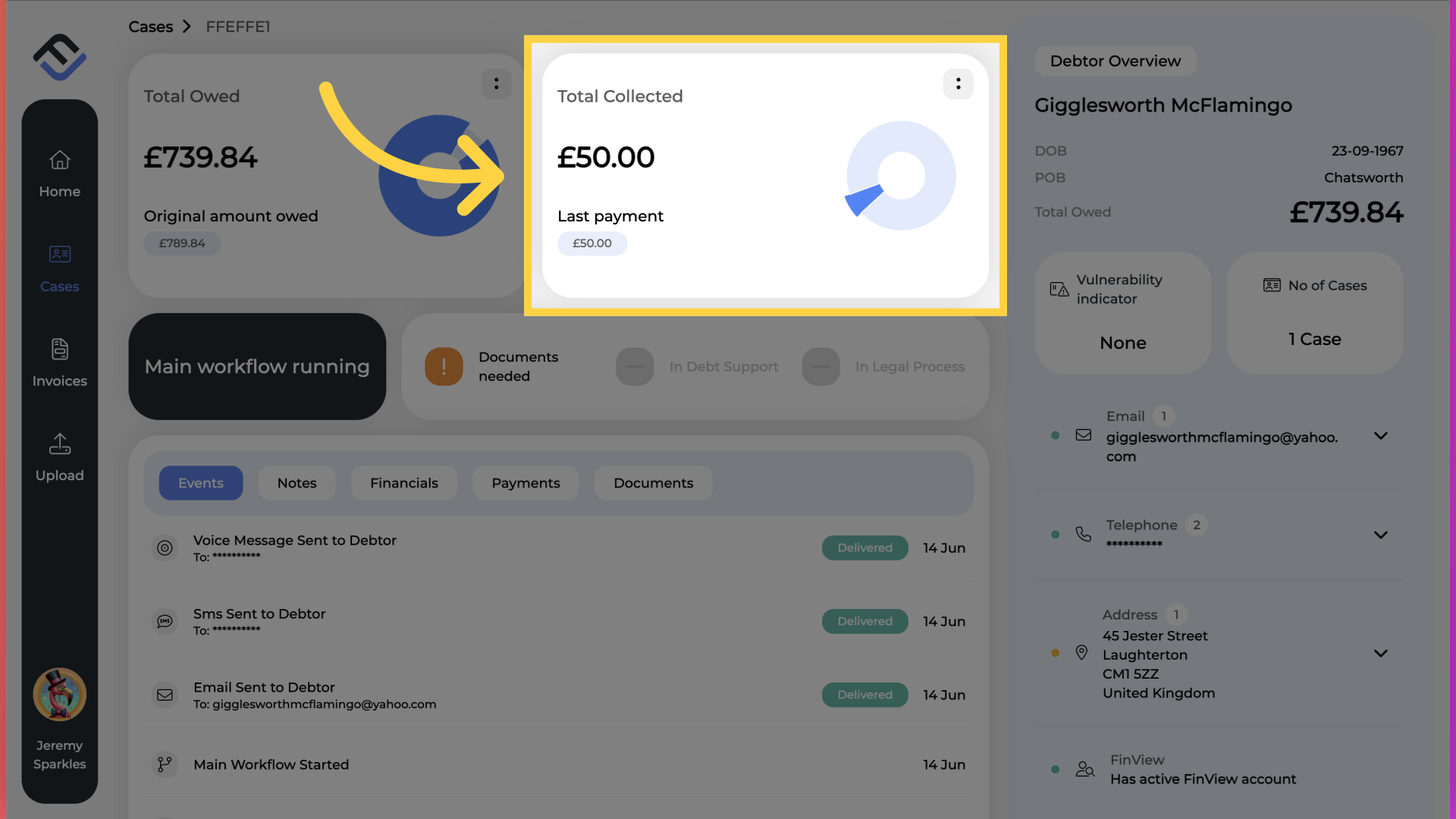The image size is (1456, 819).
Task: Click the Total Collected card overflow menu icon
Action: 958,84
